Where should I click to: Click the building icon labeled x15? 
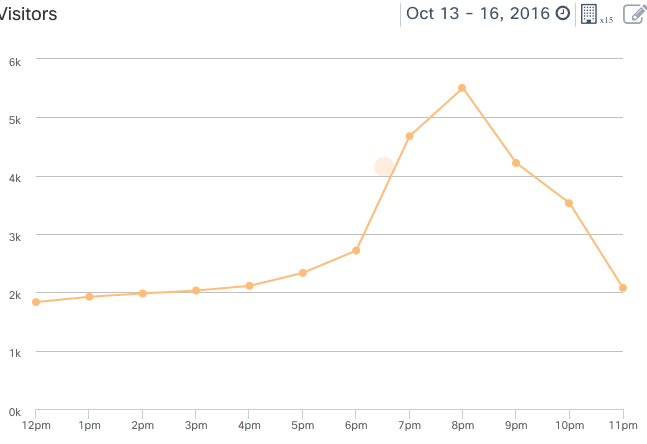point(589,13)
